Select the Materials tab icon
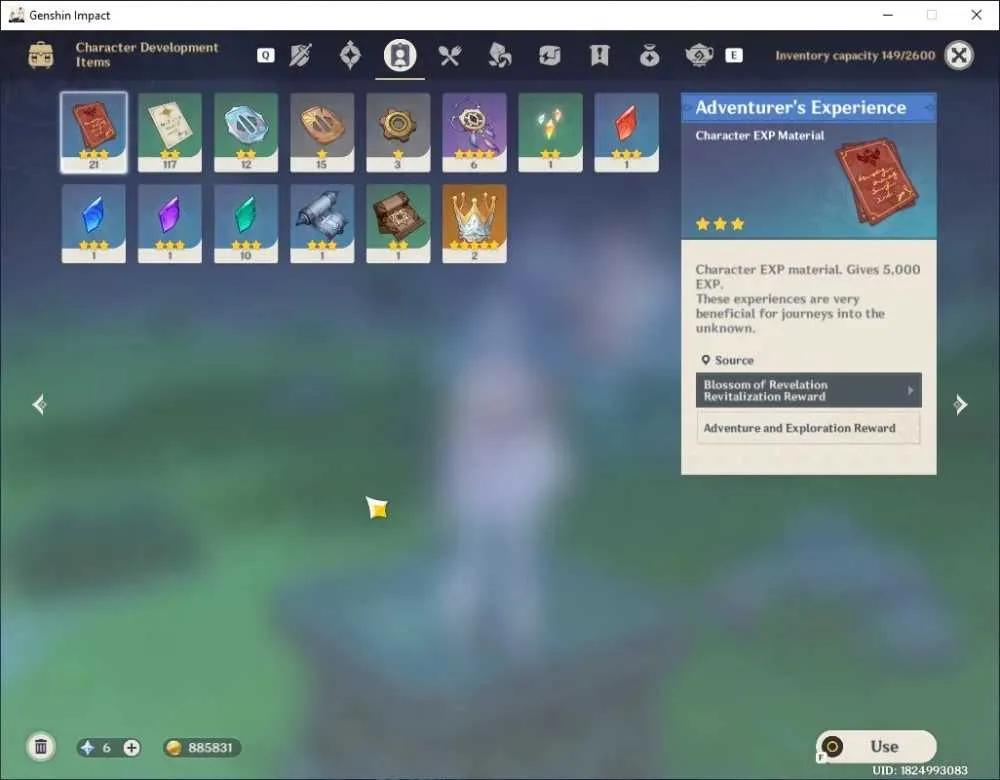The height and width of the screenshot is (780, 1000). pyautogui.click(x=499, y=56)
